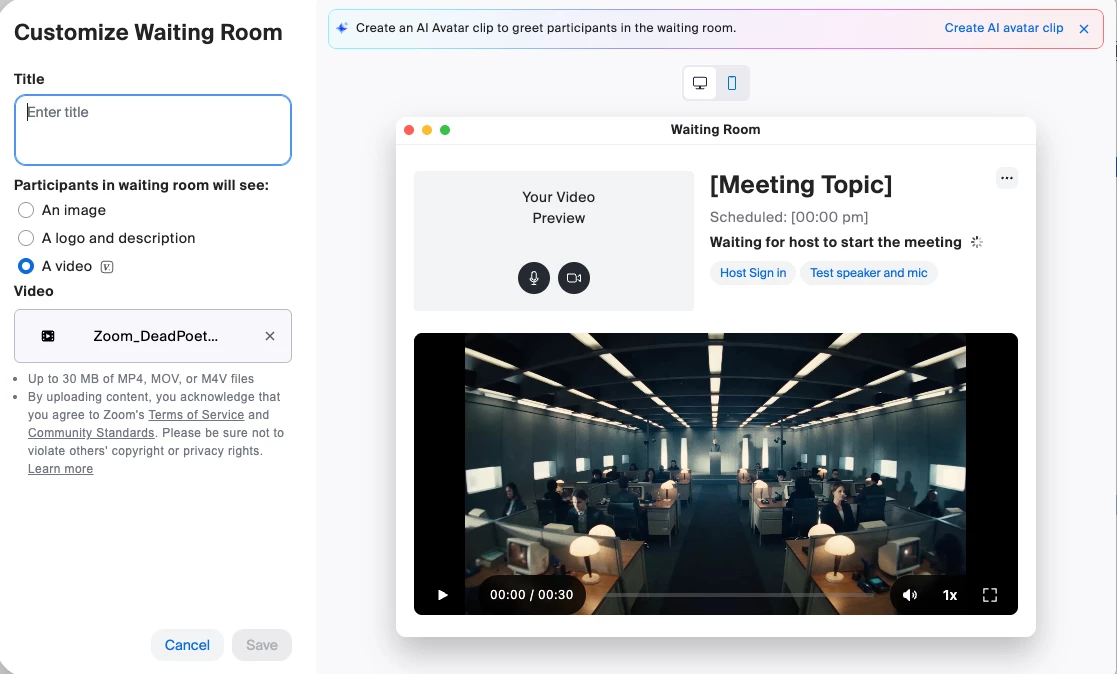This screenshot has height=674, width=1117.
Task: Mute the video volume
Action: [x=910, y=595]
